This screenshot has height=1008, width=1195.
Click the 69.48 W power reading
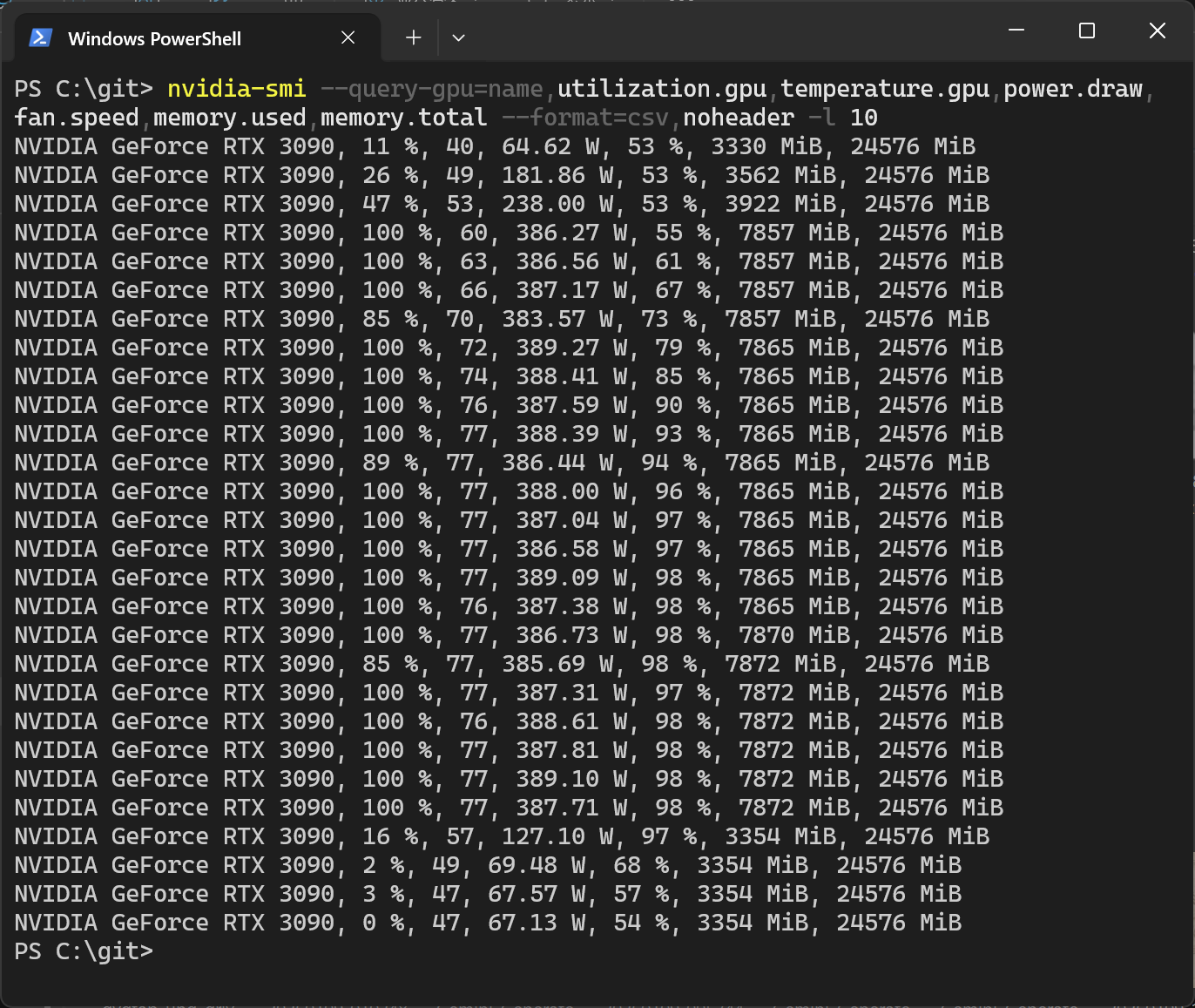(537, 865)
